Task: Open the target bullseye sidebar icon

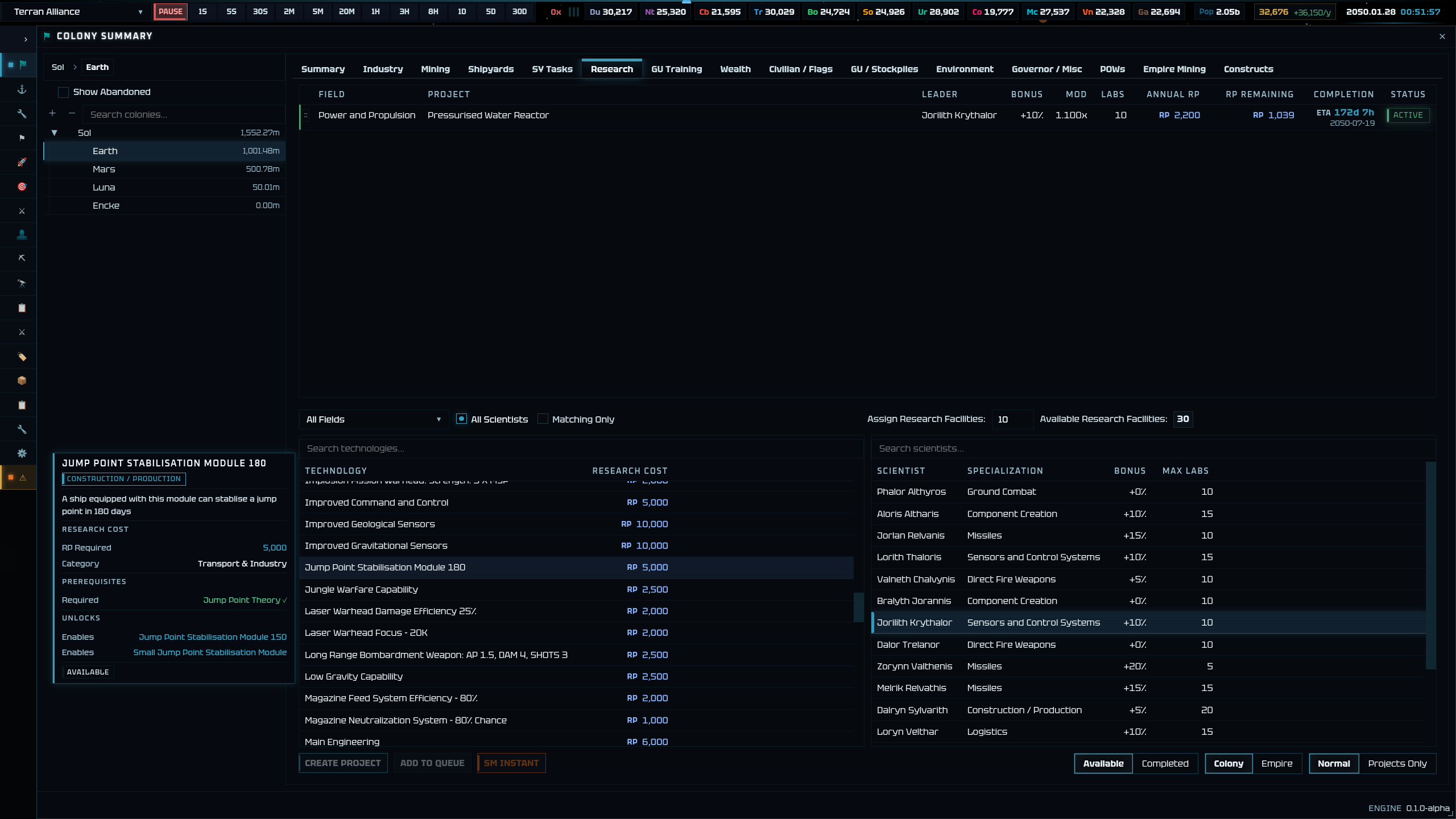Action: click(22, 187)
